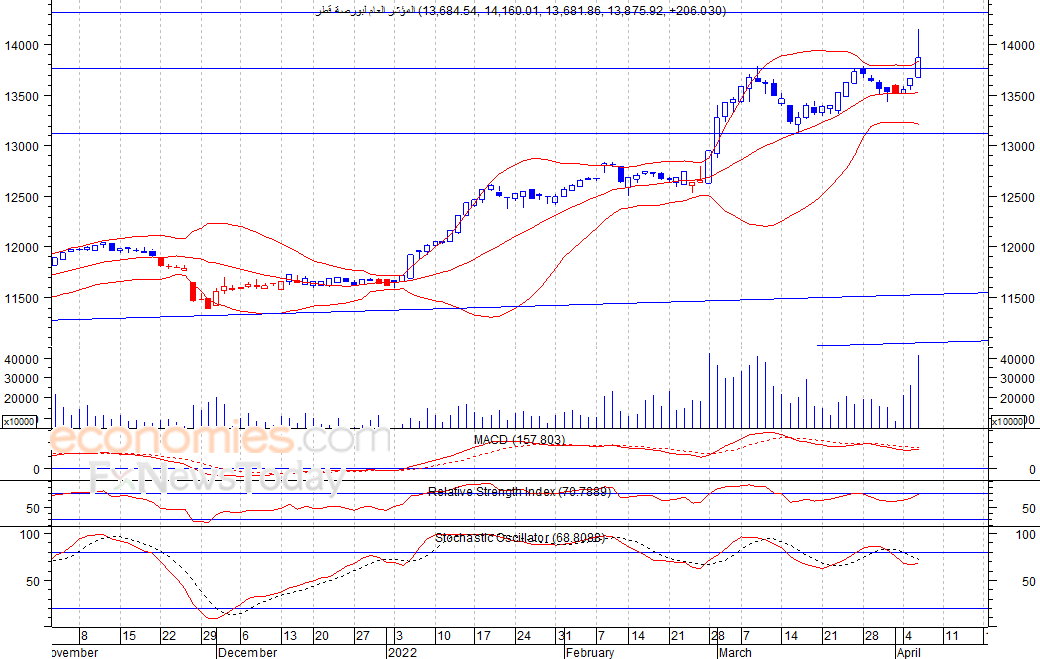Click the economies.com watermark logo
The height and width of the screenshot is (659, 1040).
(x=219, y=438)
